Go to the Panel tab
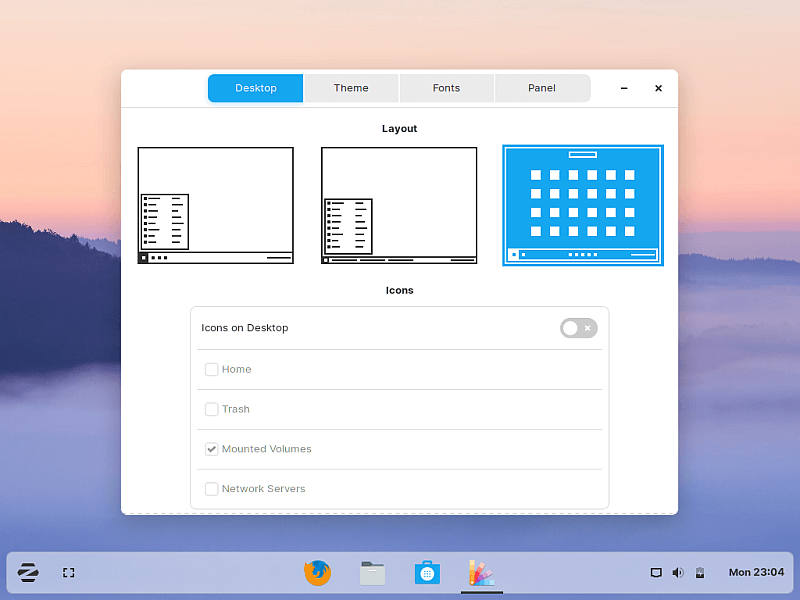This screenshot has width=800, height=600. point(542,88)
